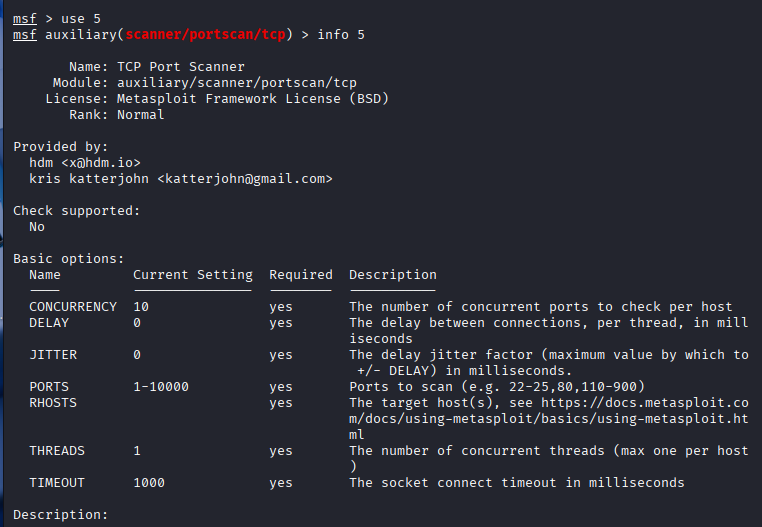The height and width of the screenshot is (527, 762).
Task: Click the "Description" column header in options table
Action: pyautogui.click(x=392, y=275)
